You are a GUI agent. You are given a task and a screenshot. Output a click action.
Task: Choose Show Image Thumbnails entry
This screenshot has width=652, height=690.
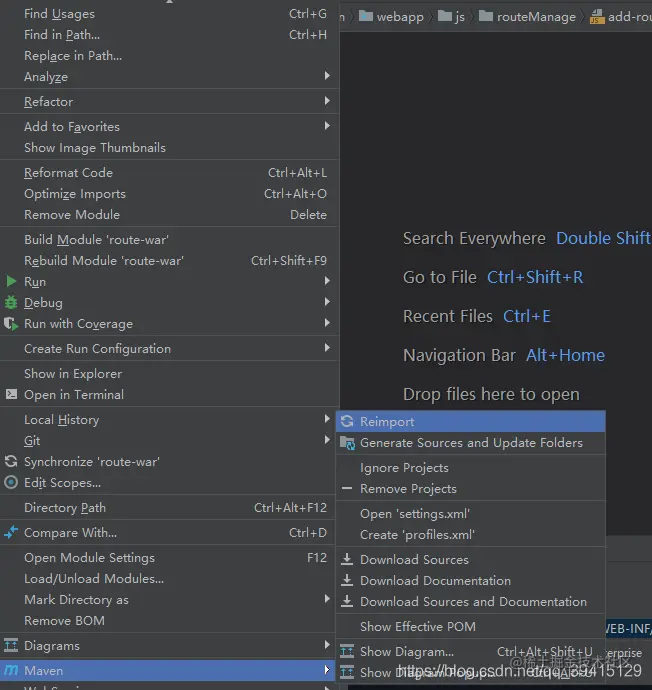point(169,147)
